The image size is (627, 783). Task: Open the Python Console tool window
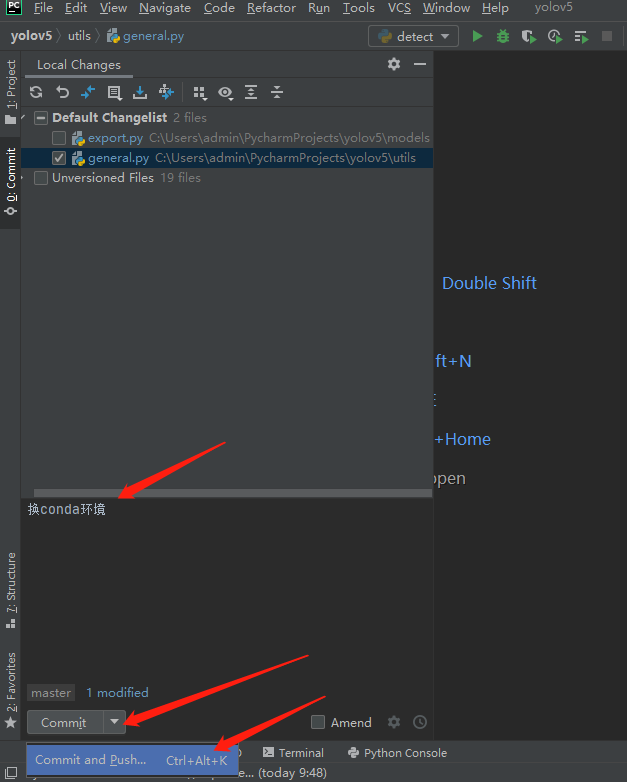397,753
